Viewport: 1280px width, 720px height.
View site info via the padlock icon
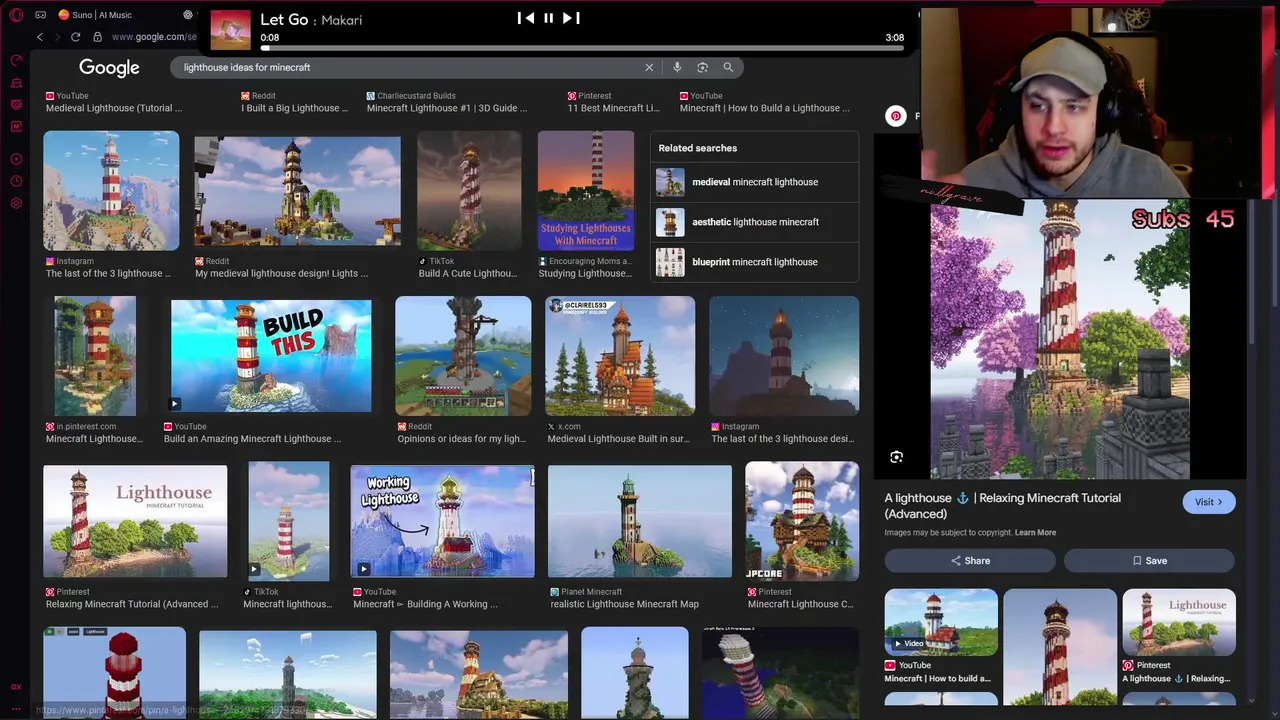coord(97,37)
